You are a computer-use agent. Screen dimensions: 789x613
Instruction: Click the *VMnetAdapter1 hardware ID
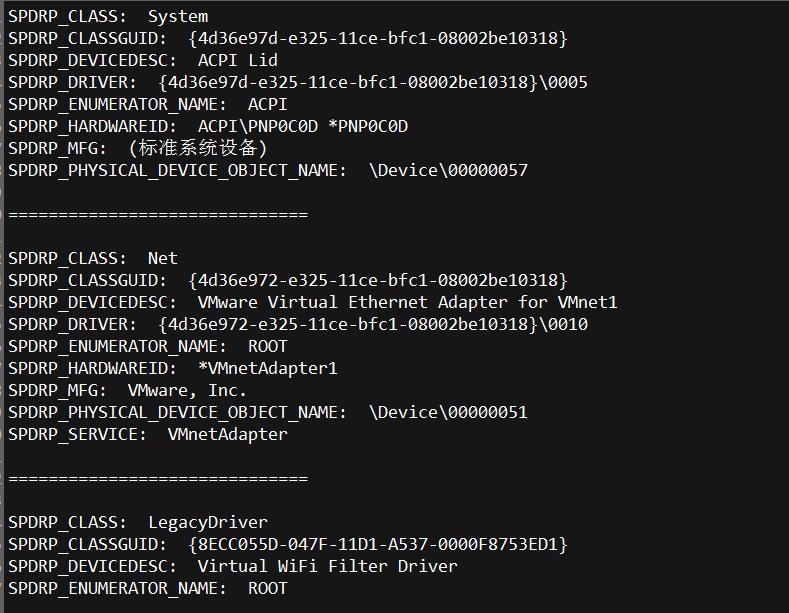tap(268, 368)
